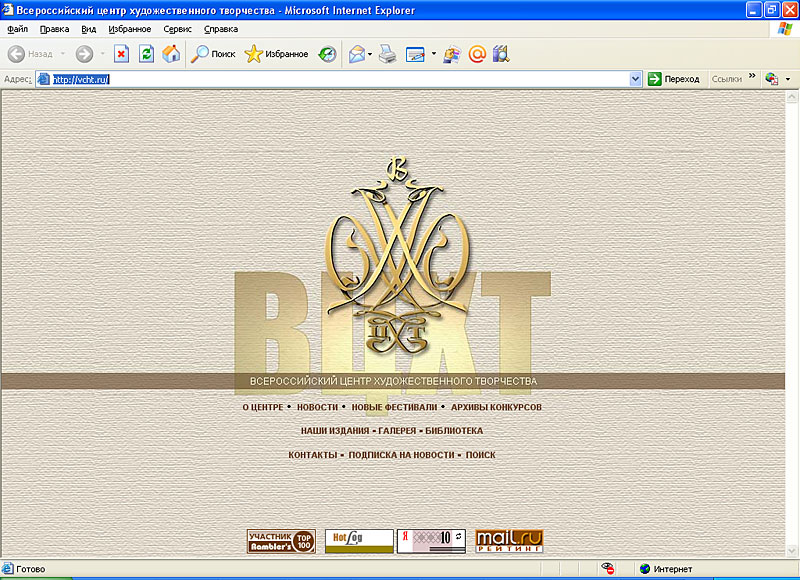Click the Print toolbar icon
The image size is (800, 580).
tap(387, 54)
